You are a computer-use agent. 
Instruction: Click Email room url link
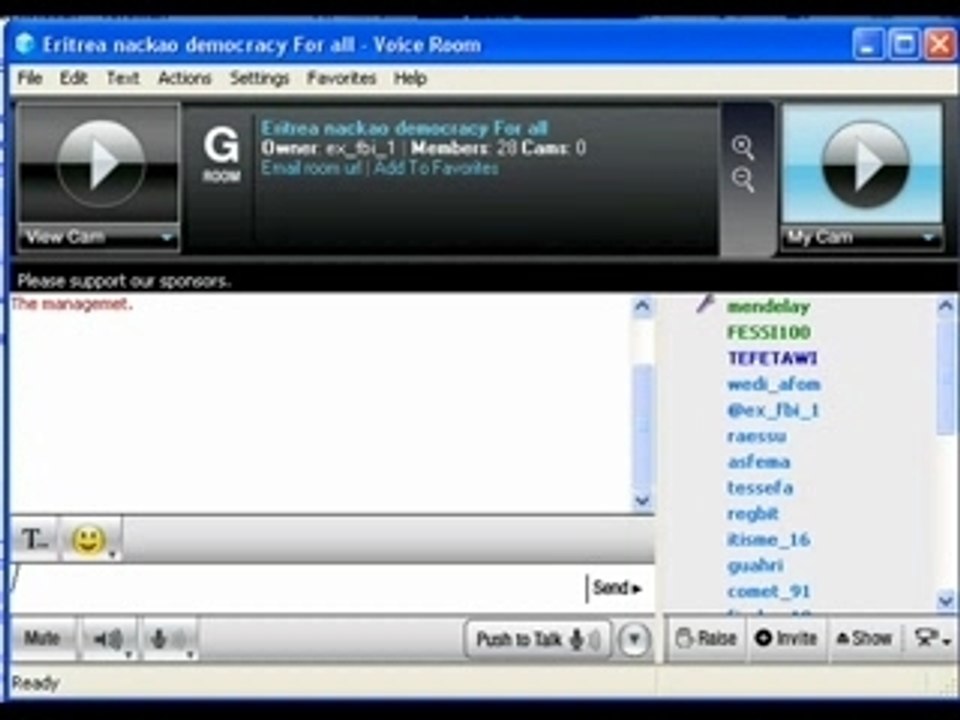click(311, 168)
